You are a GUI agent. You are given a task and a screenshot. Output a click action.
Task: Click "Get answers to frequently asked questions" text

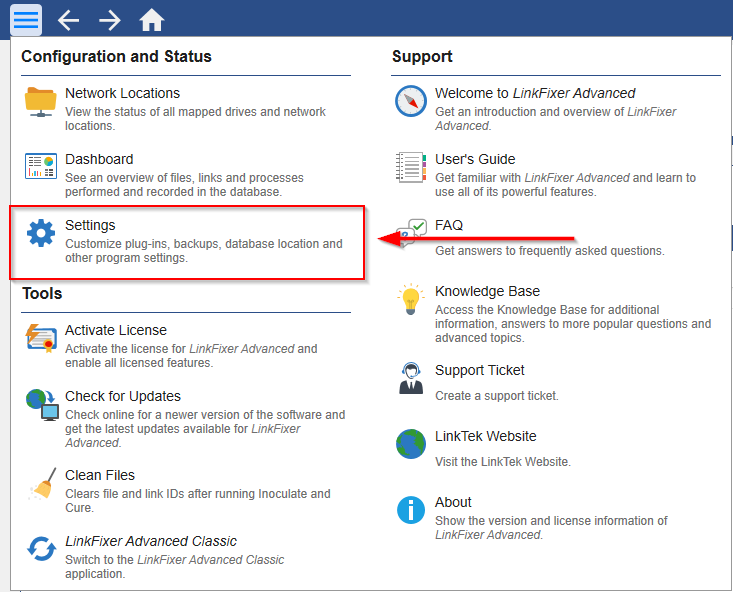click(x=550, y=251)
